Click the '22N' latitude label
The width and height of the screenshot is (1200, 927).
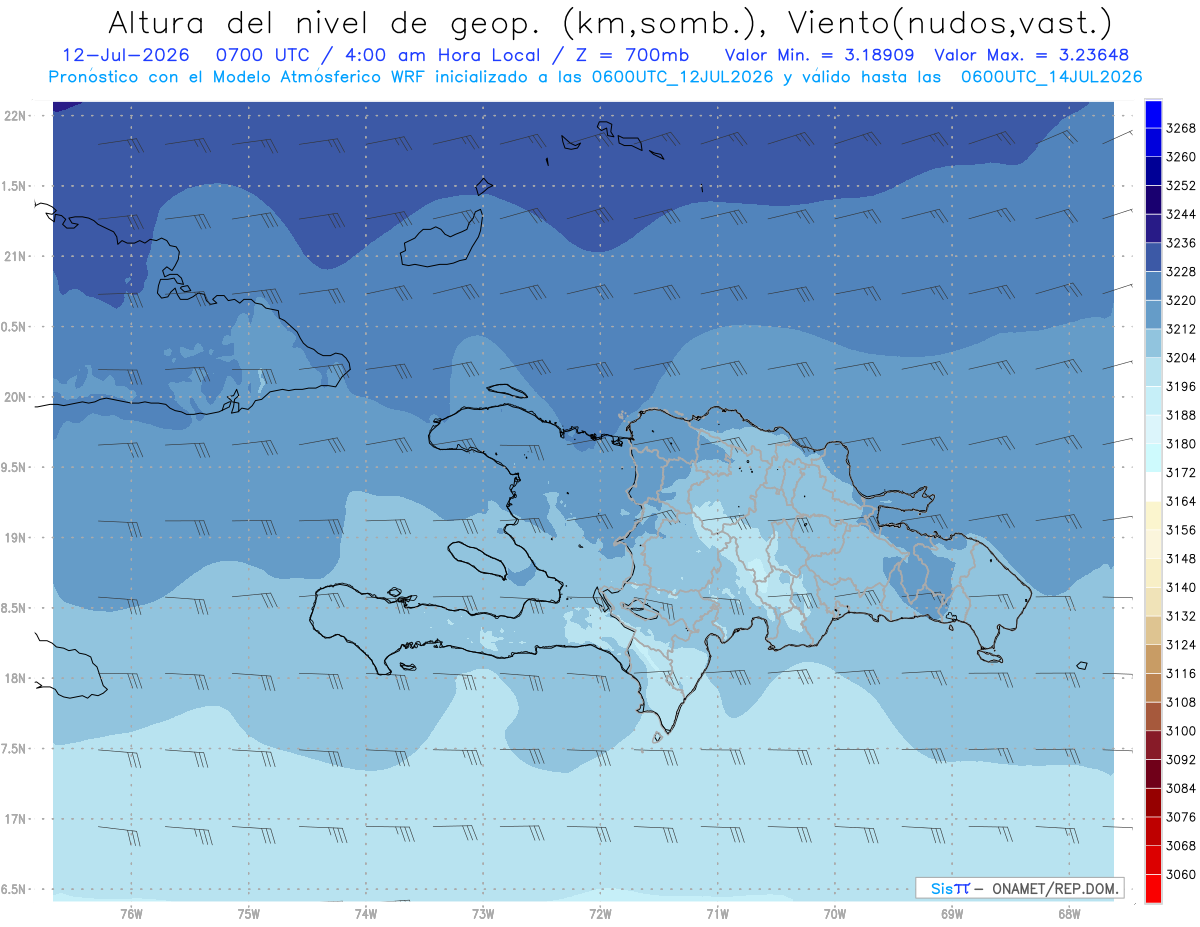[x=14, y=115]
